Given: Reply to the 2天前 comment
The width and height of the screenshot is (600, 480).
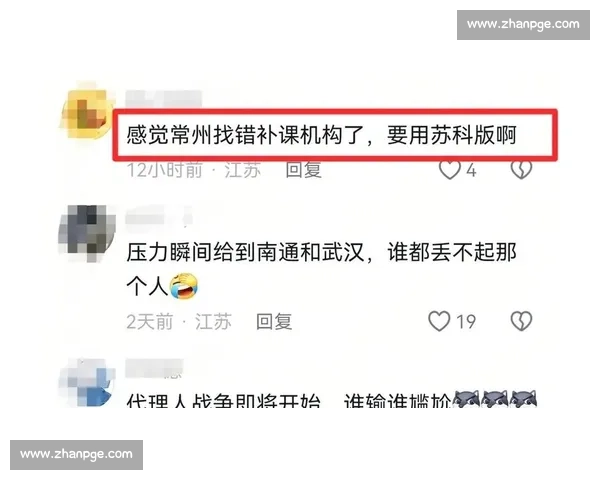Looking at the screenshot, I should (274, 321).
